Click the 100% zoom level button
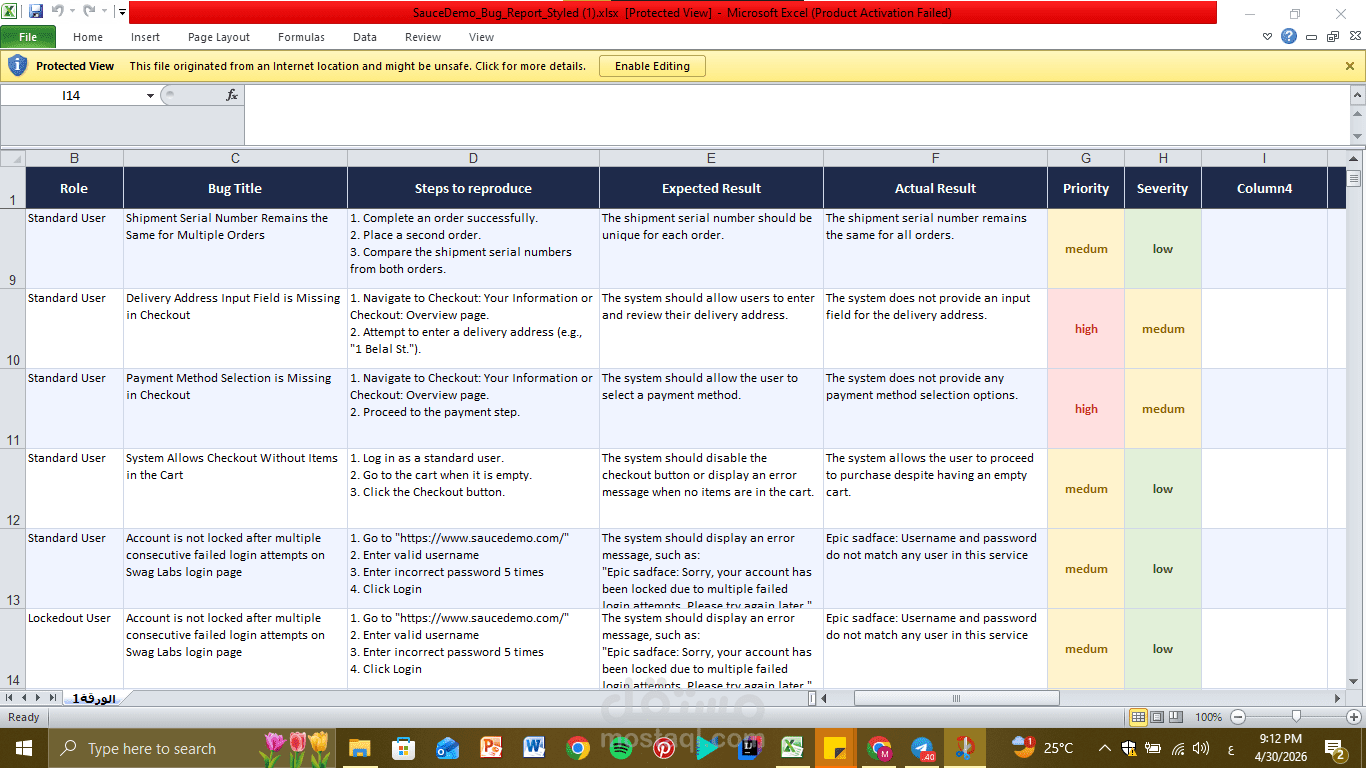Image resolution: width=1366 pixels, height=768 pixels. pyautogui.click(x=1209, y=717)
